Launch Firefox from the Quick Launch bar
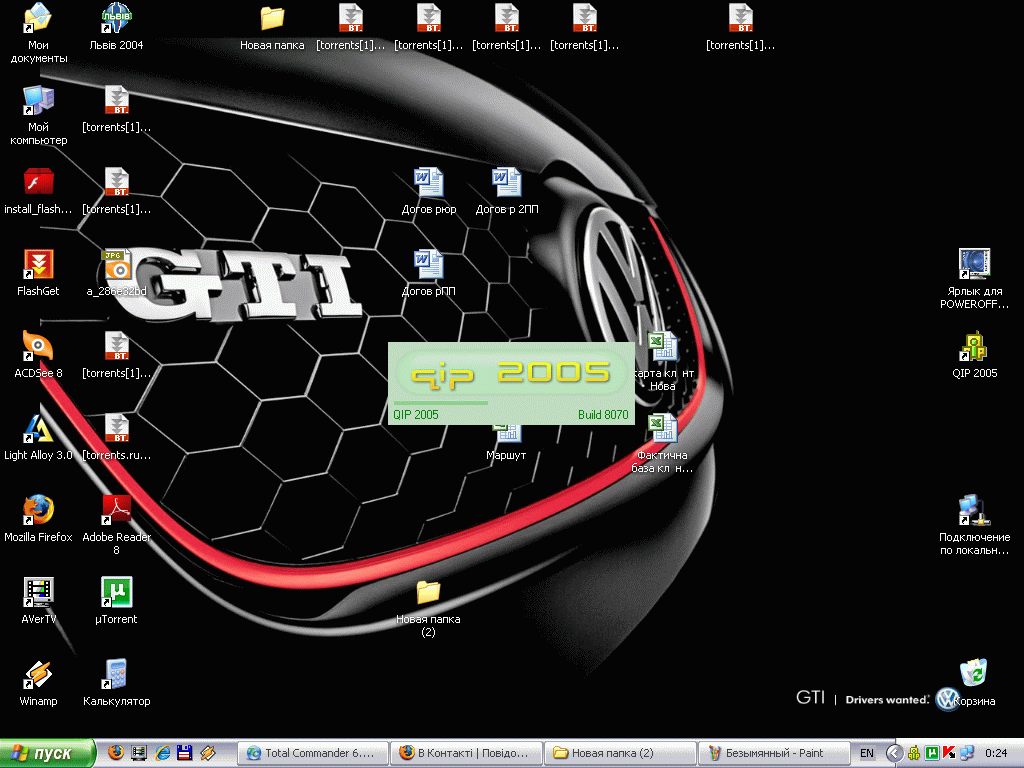 (x=116, y=753)
